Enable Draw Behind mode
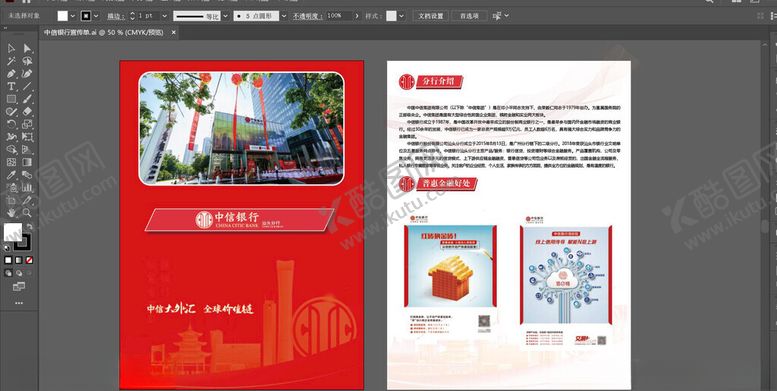The width and height of the screenshot is (777, 391). point(19,273)
